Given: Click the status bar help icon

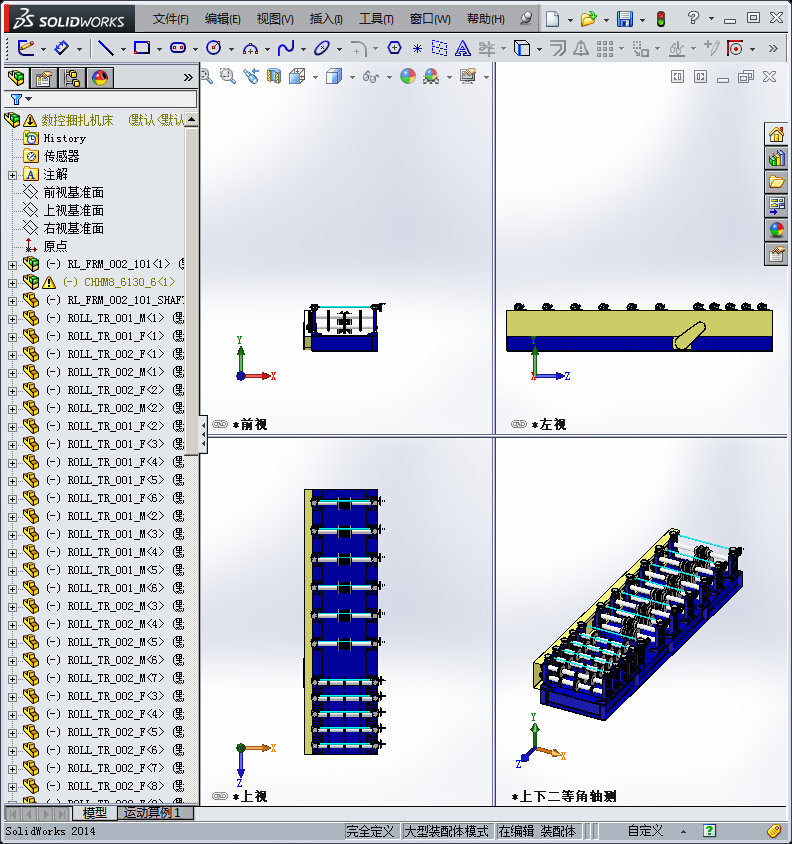Looking at the screenshot, I should (x=710, y=831).
